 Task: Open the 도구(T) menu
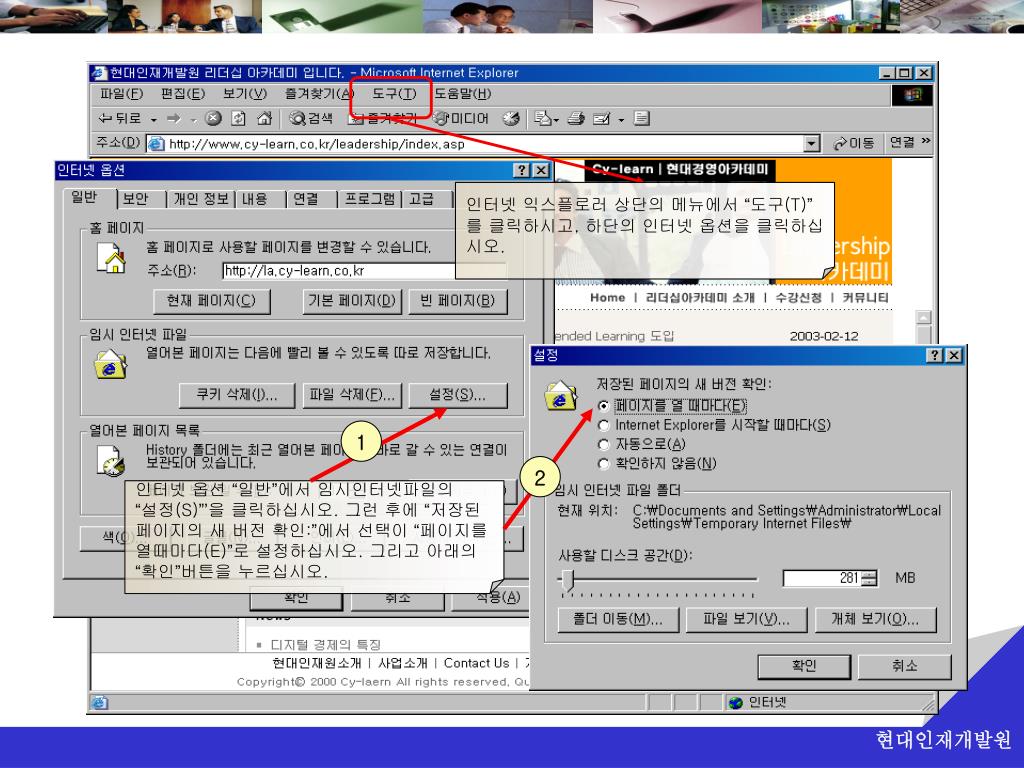click(x=394, y=94)
